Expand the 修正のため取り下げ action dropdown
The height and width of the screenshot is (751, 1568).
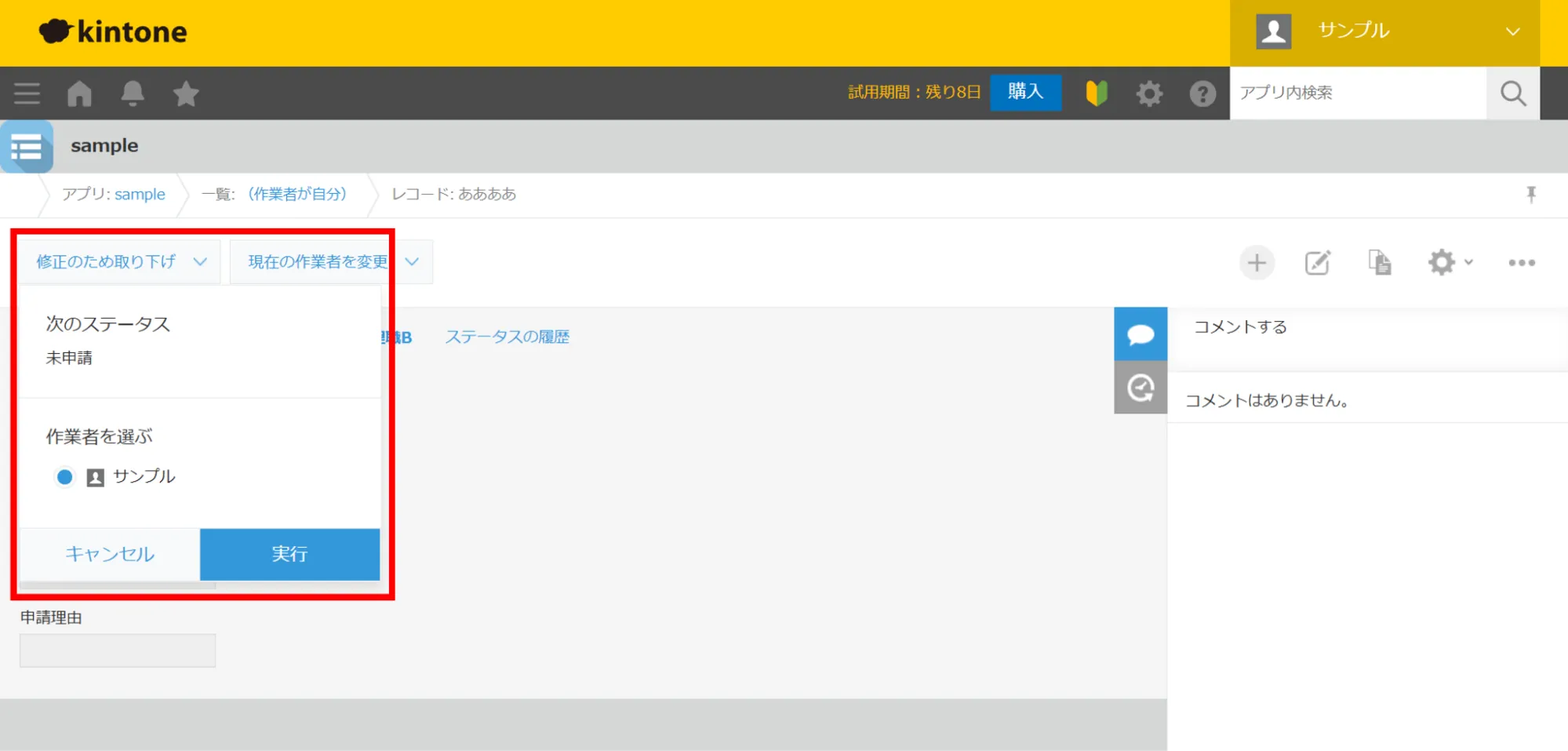pos(120,262)
